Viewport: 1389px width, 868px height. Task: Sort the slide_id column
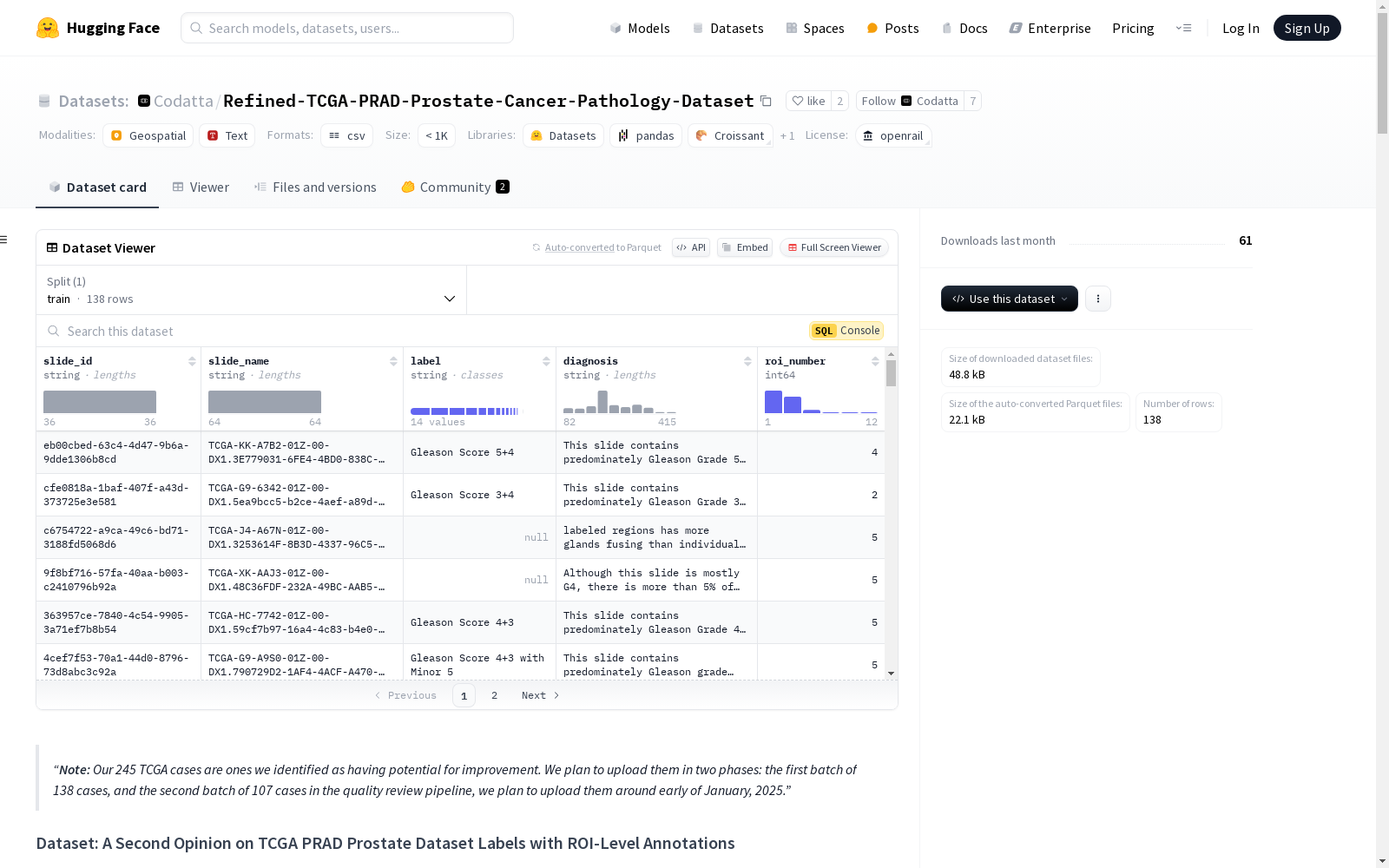click(x=192, y=361)
